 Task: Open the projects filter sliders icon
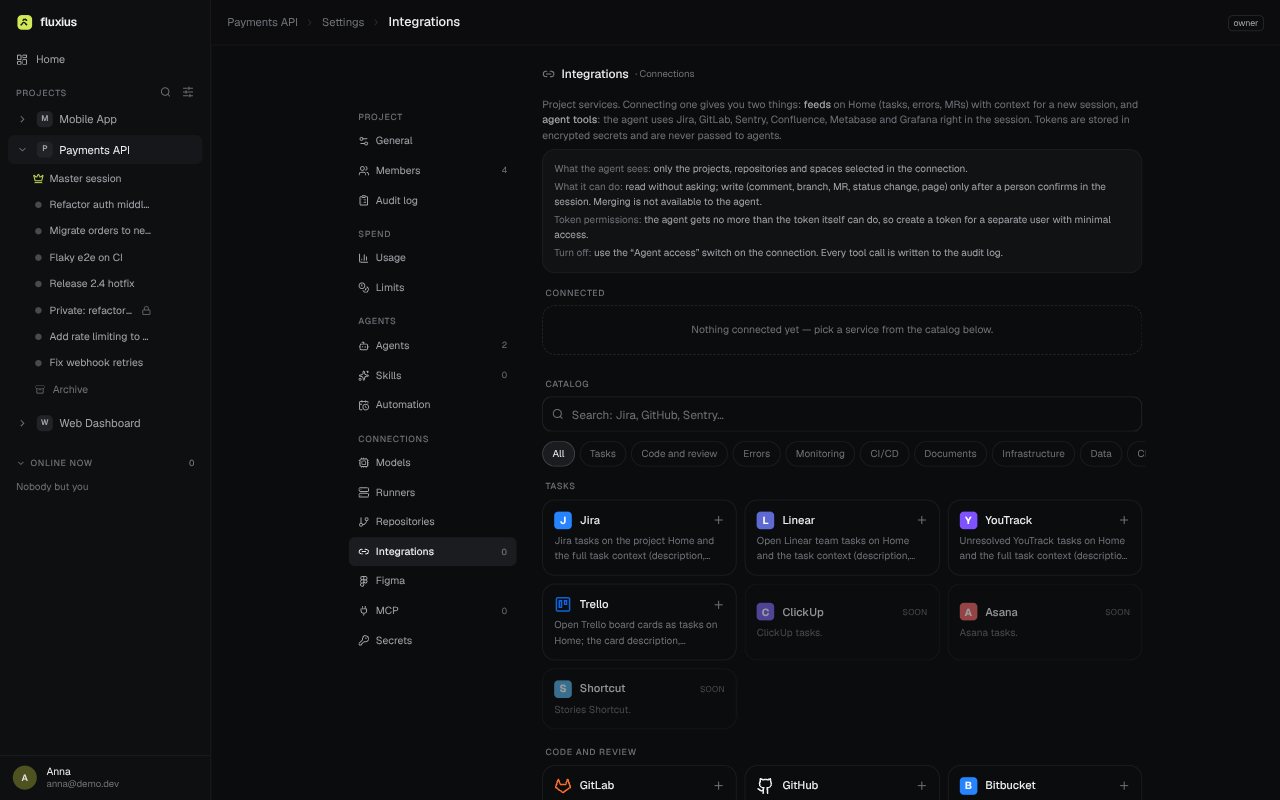click(x=188, y=92)
